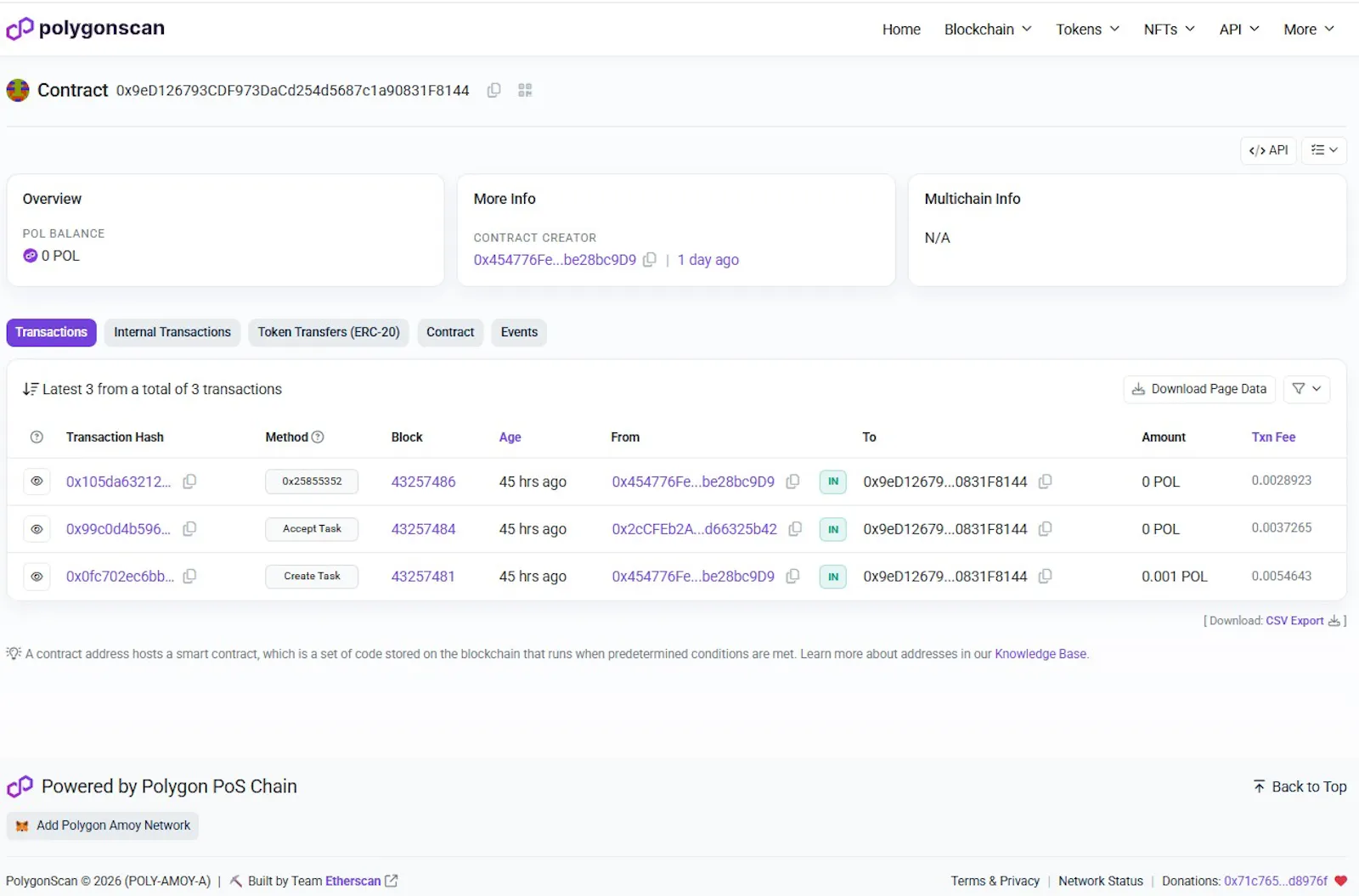Go to Home in the navbar

[x=901, y=29]
